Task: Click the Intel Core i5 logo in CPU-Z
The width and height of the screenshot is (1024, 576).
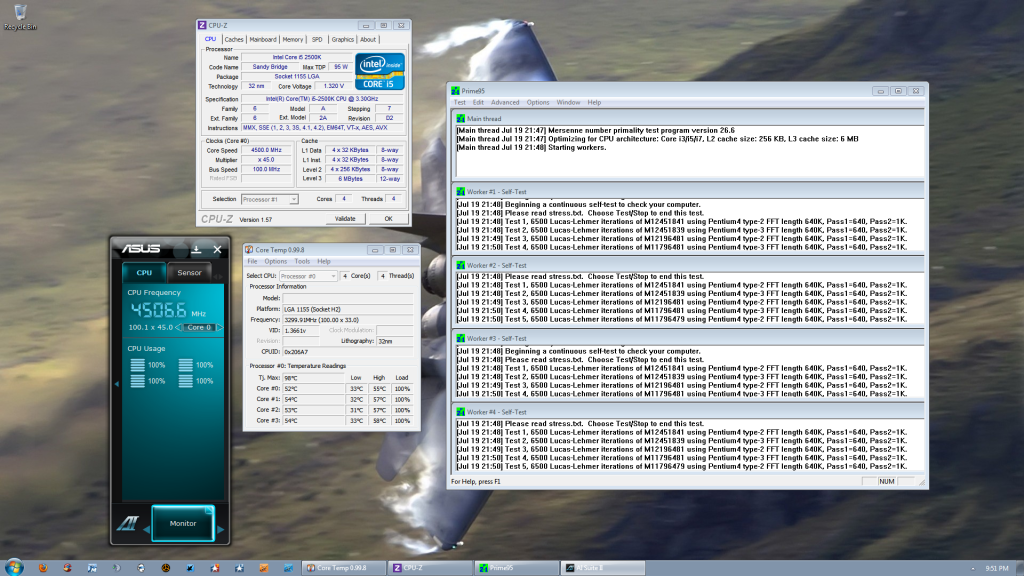Action: coord(381,71)
